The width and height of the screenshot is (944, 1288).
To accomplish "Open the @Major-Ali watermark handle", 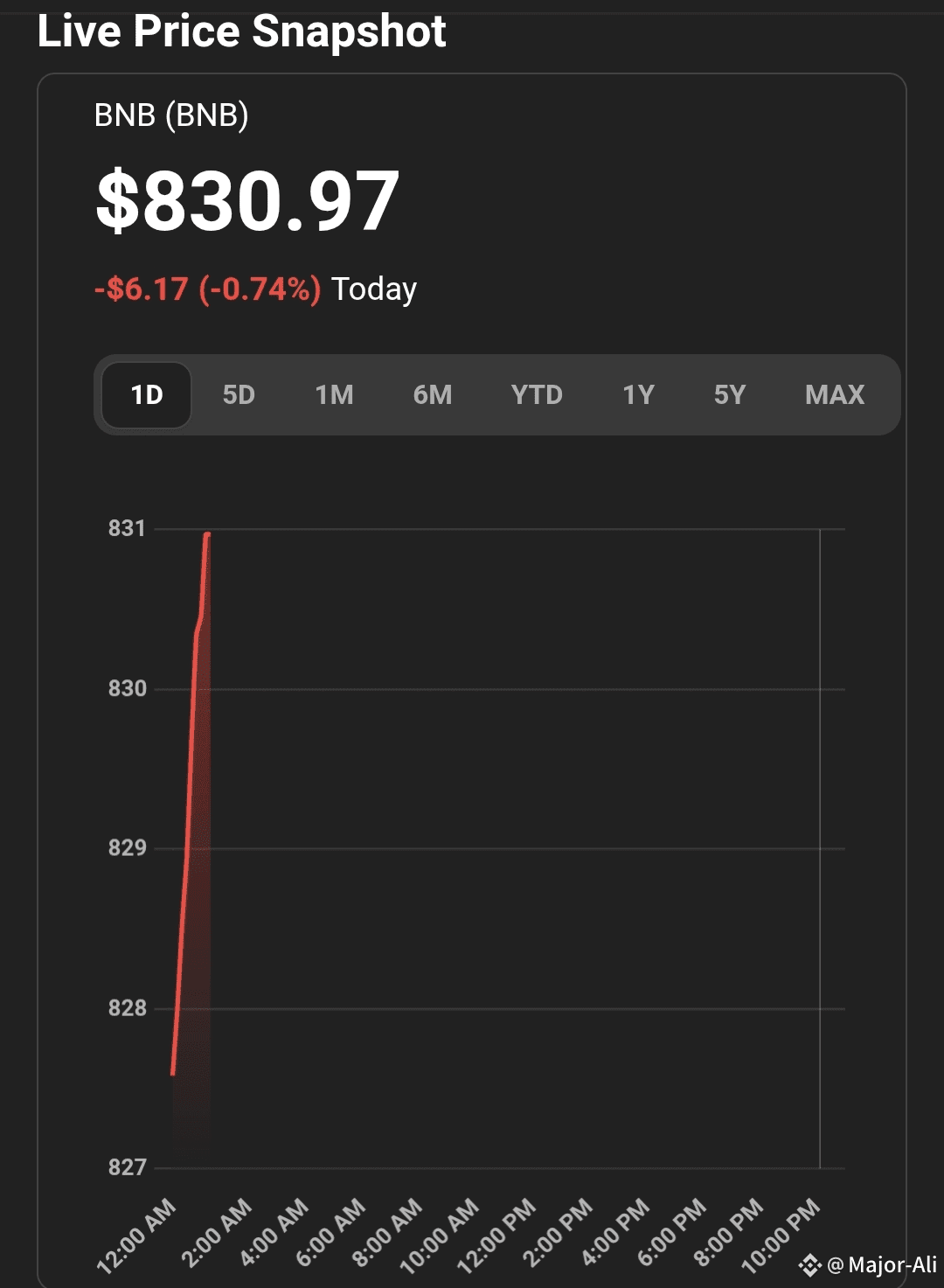I will coord(882,1265).
